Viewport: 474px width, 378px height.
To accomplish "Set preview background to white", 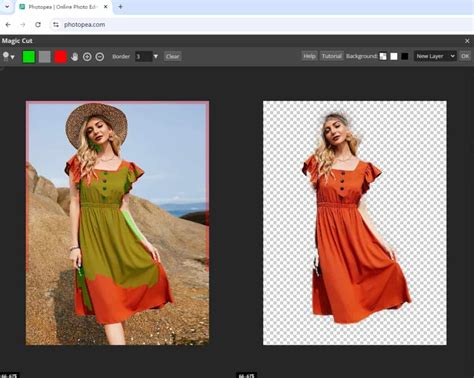I will pyautogui.click(x=394, y=56).
